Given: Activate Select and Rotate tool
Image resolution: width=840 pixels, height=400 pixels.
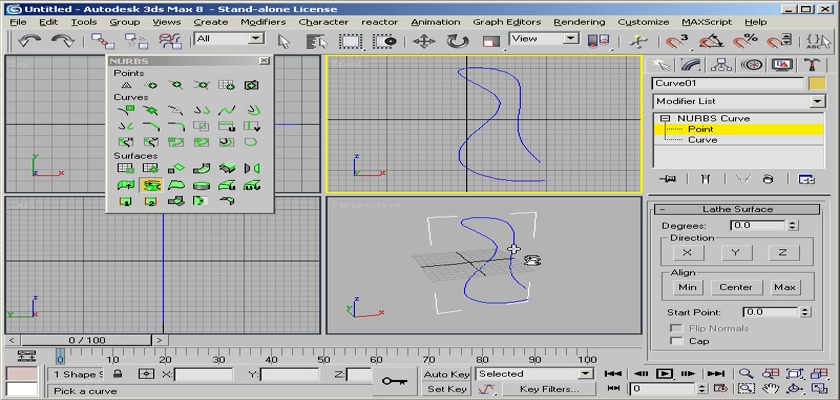Looking at the screenshot, I should tap(457, 41).
